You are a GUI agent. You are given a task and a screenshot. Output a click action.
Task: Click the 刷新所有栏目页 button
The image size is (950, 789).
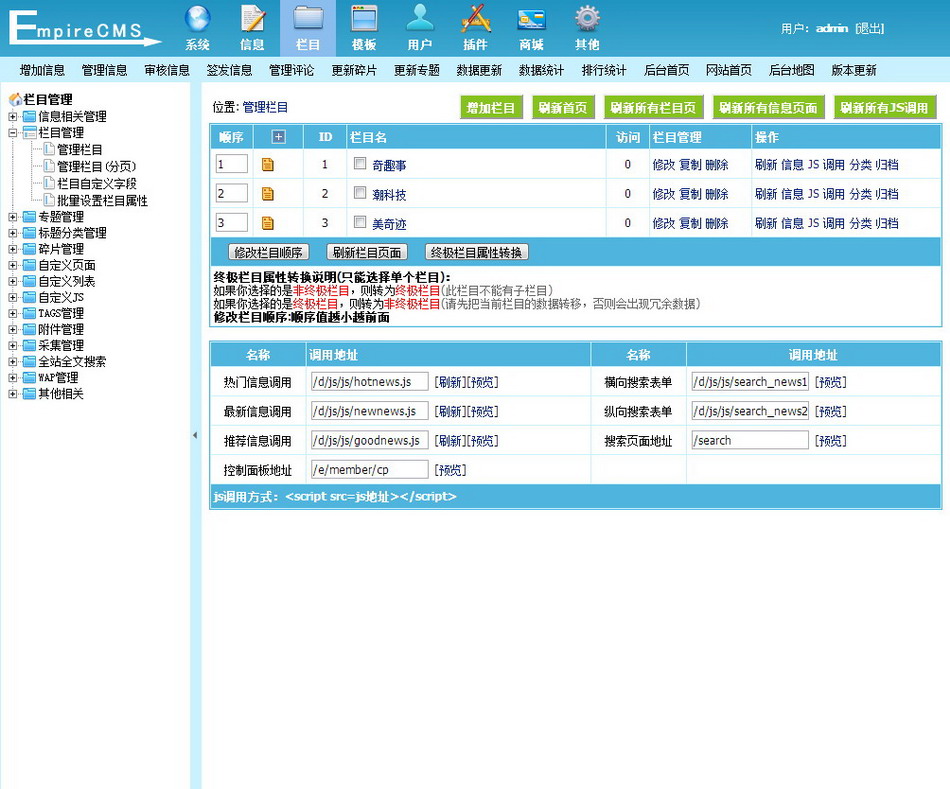point(653,108)
